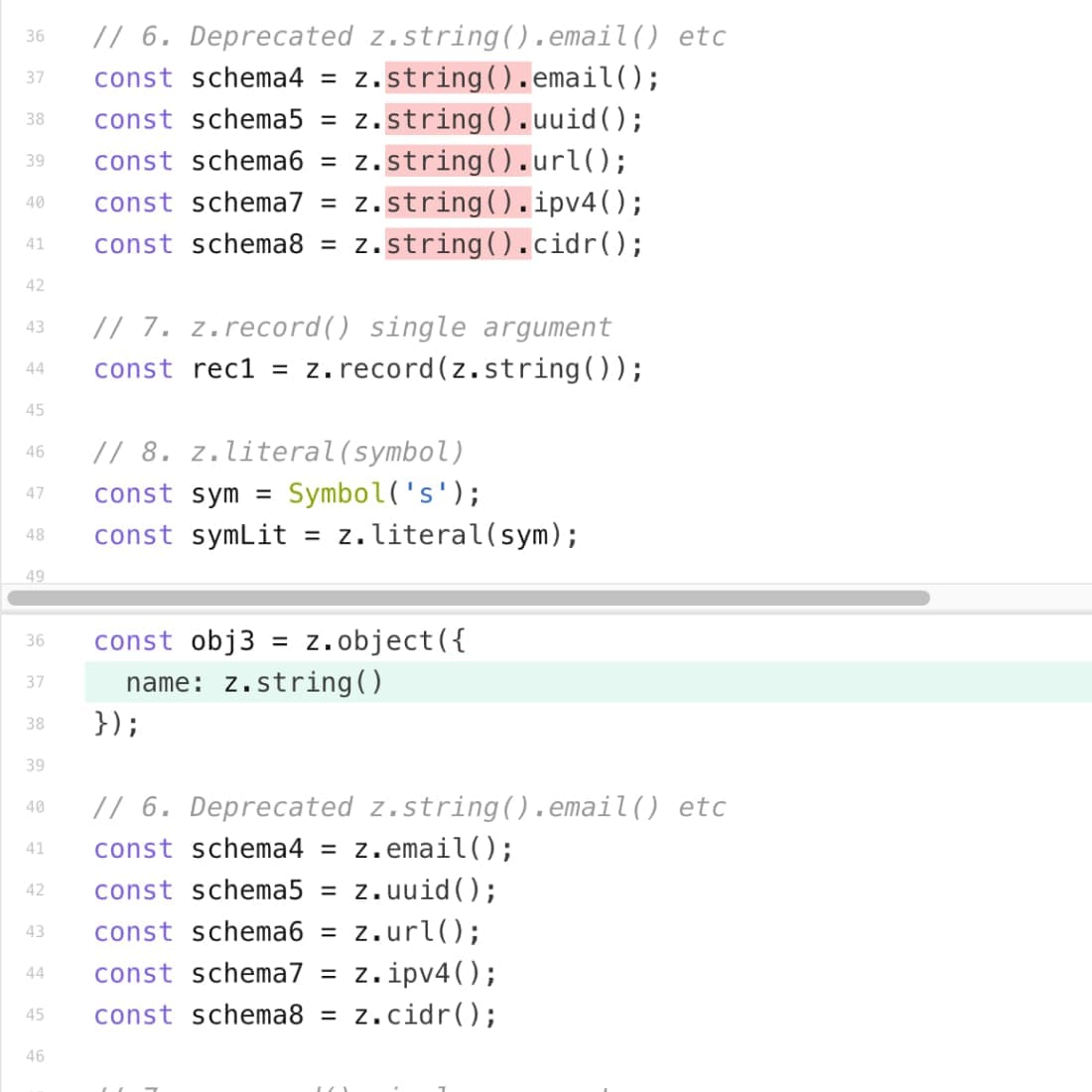This screenshot has width=1092, height=1092.
Task: Click line 'const obj3 = z.object({'
Action: 279,640
